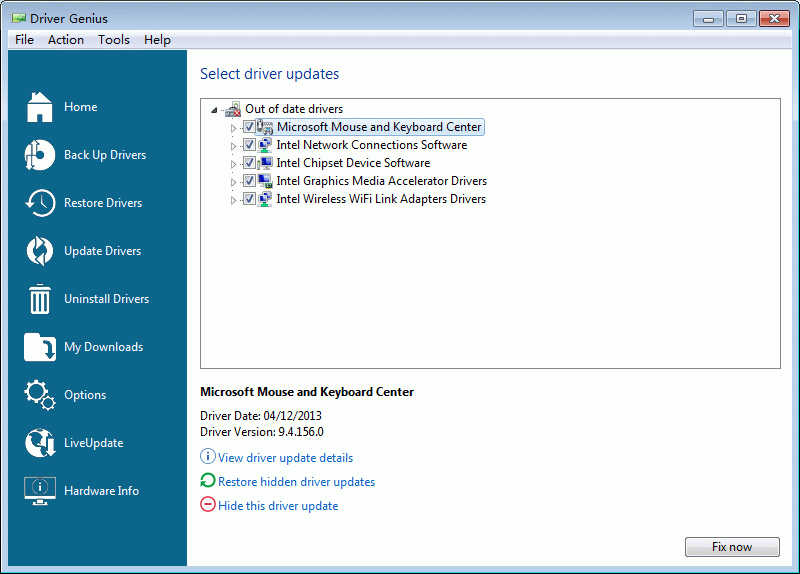
Task: Open the Tools menu
Action: tap(114, 40)
